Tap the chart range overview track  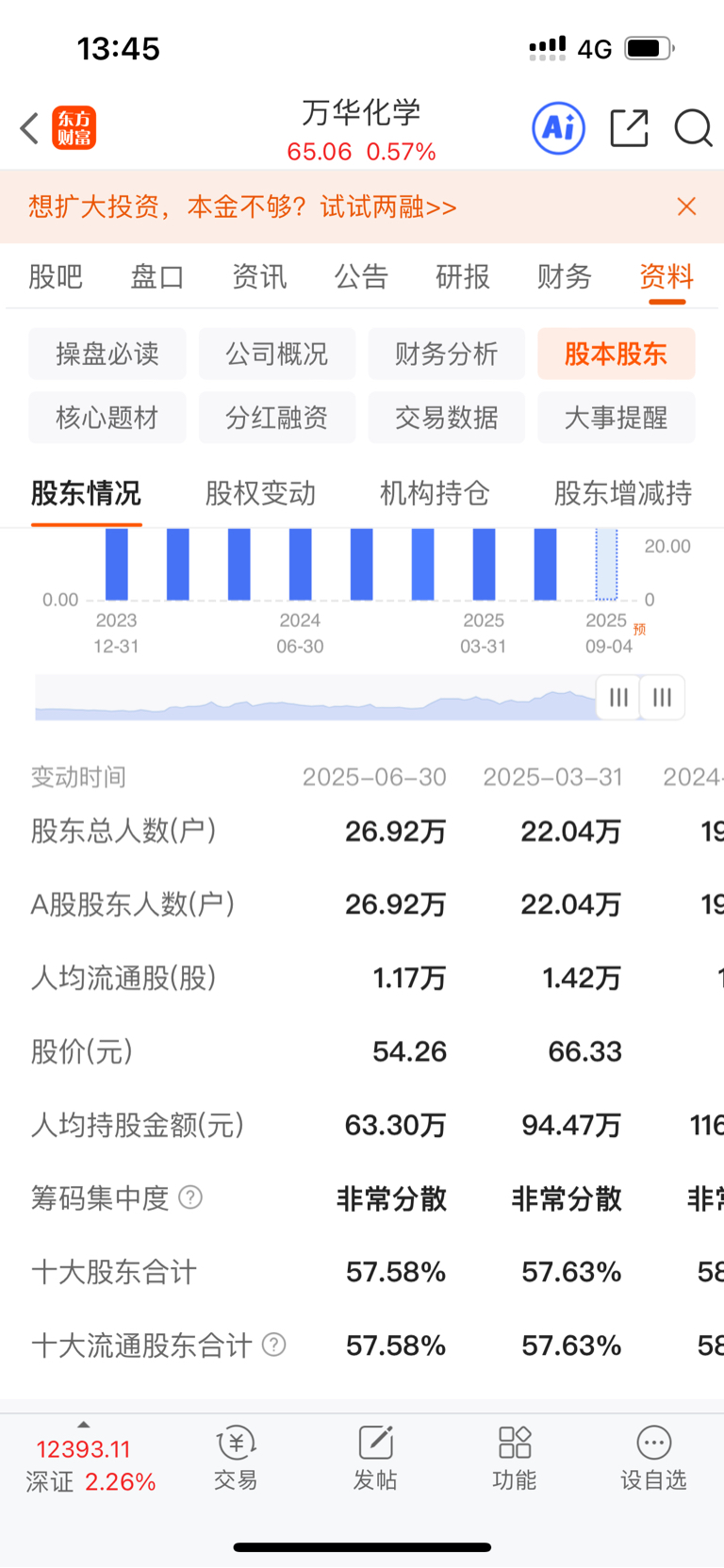316,698
